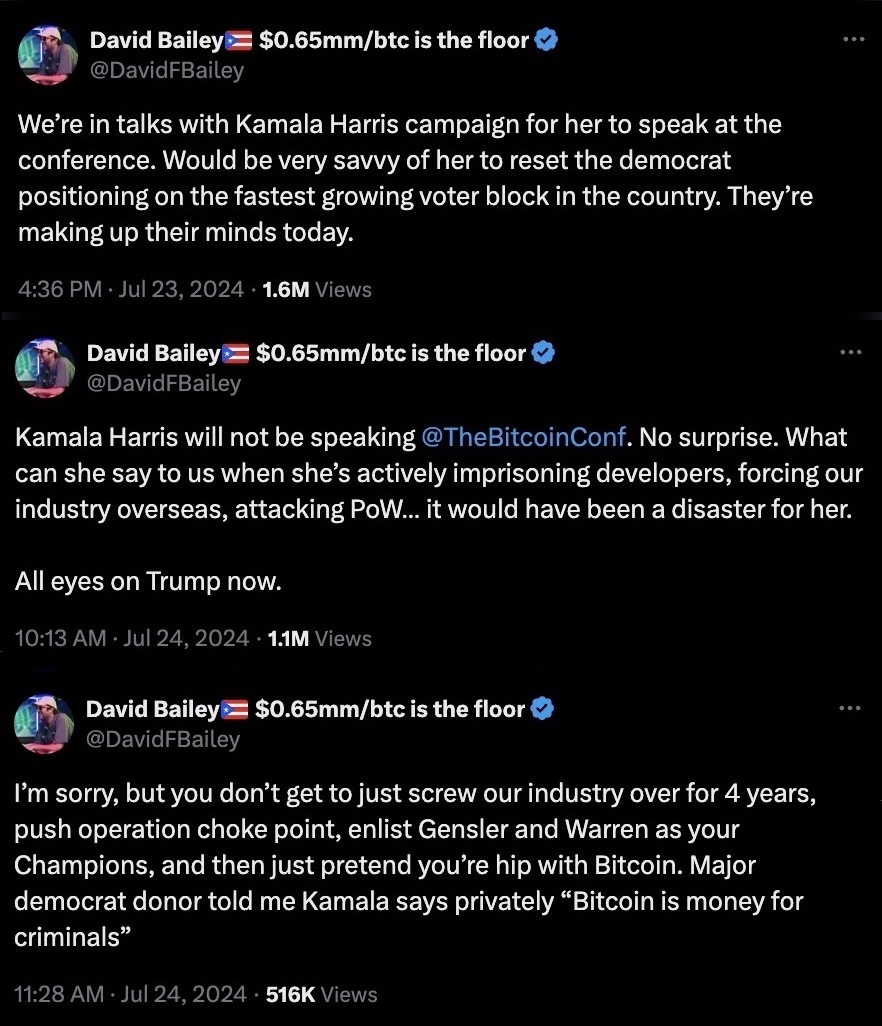The image size is (882, 1026).
Task: View analytics for the 1.6M Views count
Action: click(x=316, y=289)
